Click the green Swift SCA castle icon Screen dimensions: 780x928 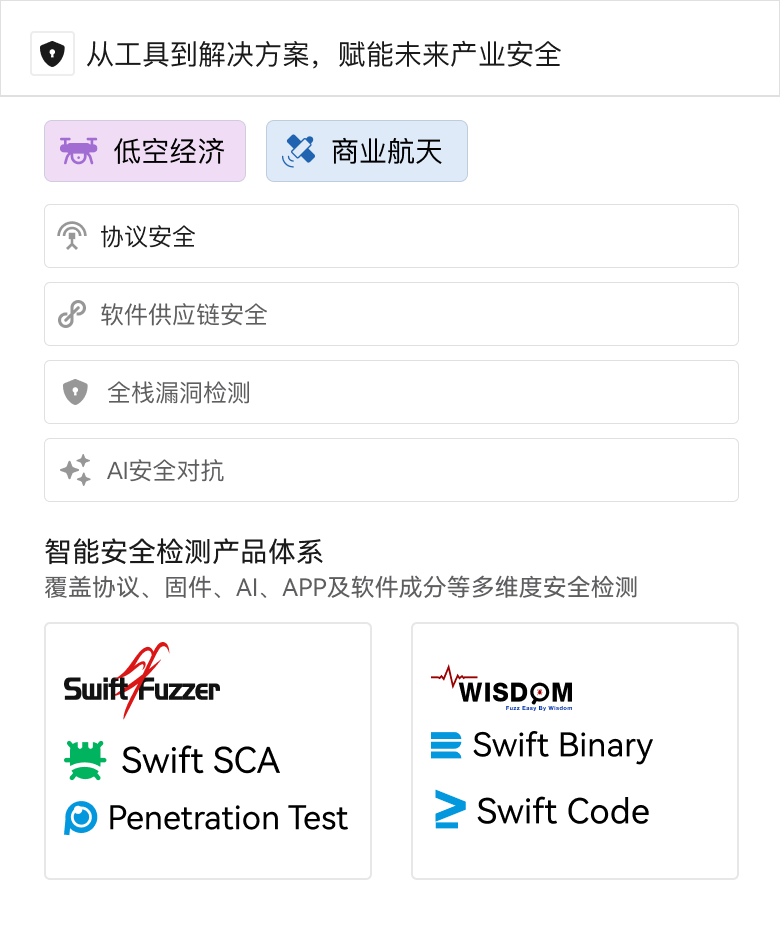point(85,760)
